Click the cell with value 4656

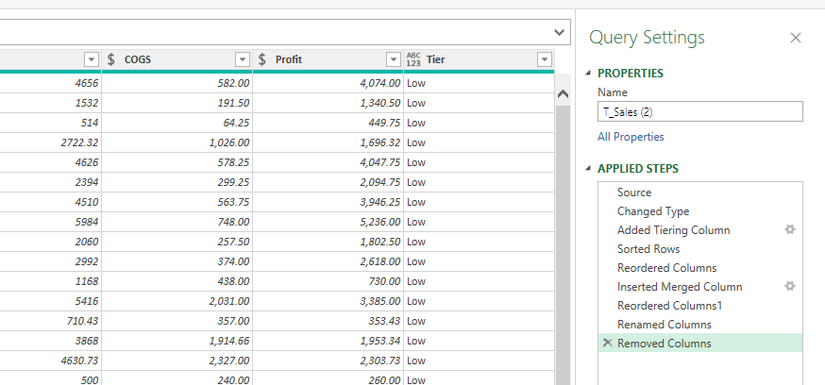coord(51,83)
